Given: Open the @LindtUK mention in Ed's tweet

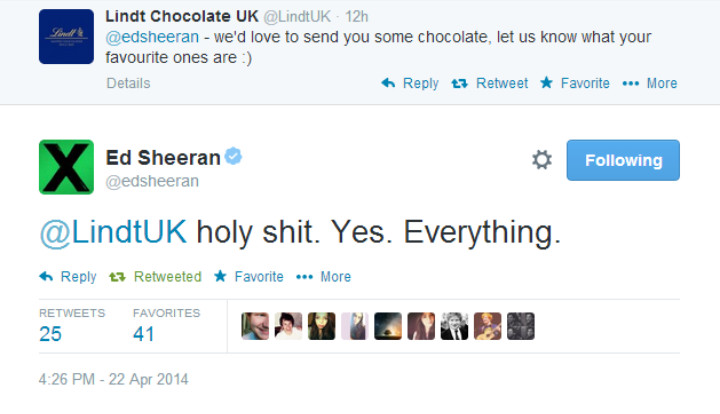Looking at the screenshot, I should [113, 231].
